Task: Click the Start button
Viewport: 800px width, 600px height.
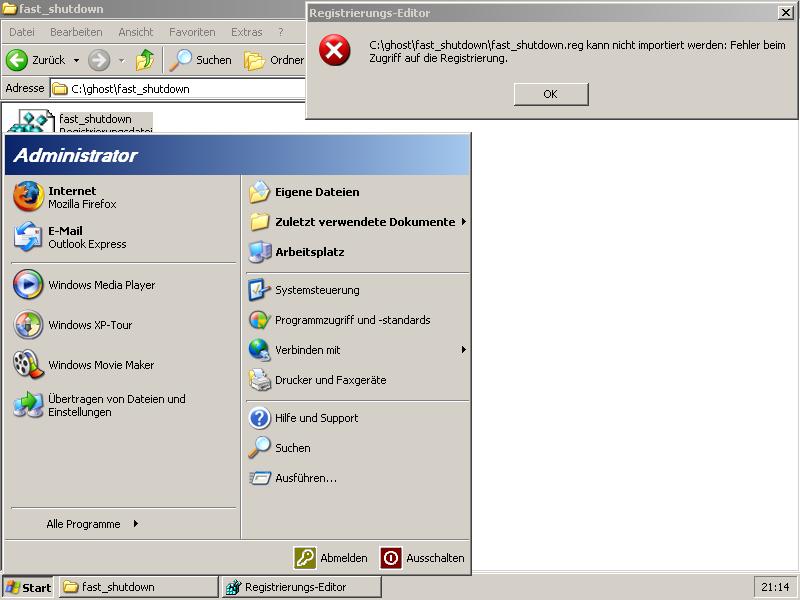Action: [29, 587]
